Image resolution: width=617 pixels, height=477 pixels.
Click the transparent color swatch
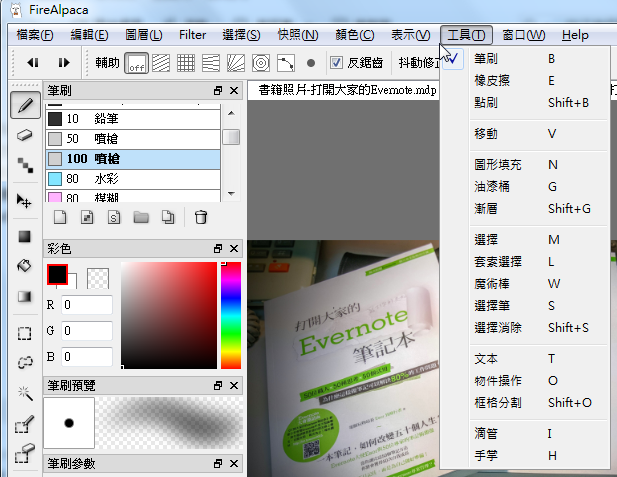tap(98, 278)
